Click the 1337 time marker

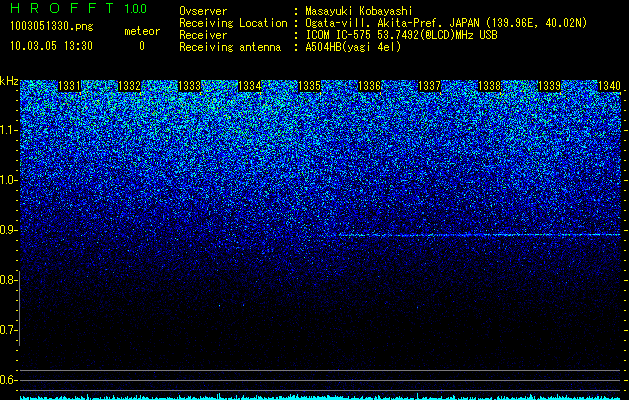coord(430,86)
